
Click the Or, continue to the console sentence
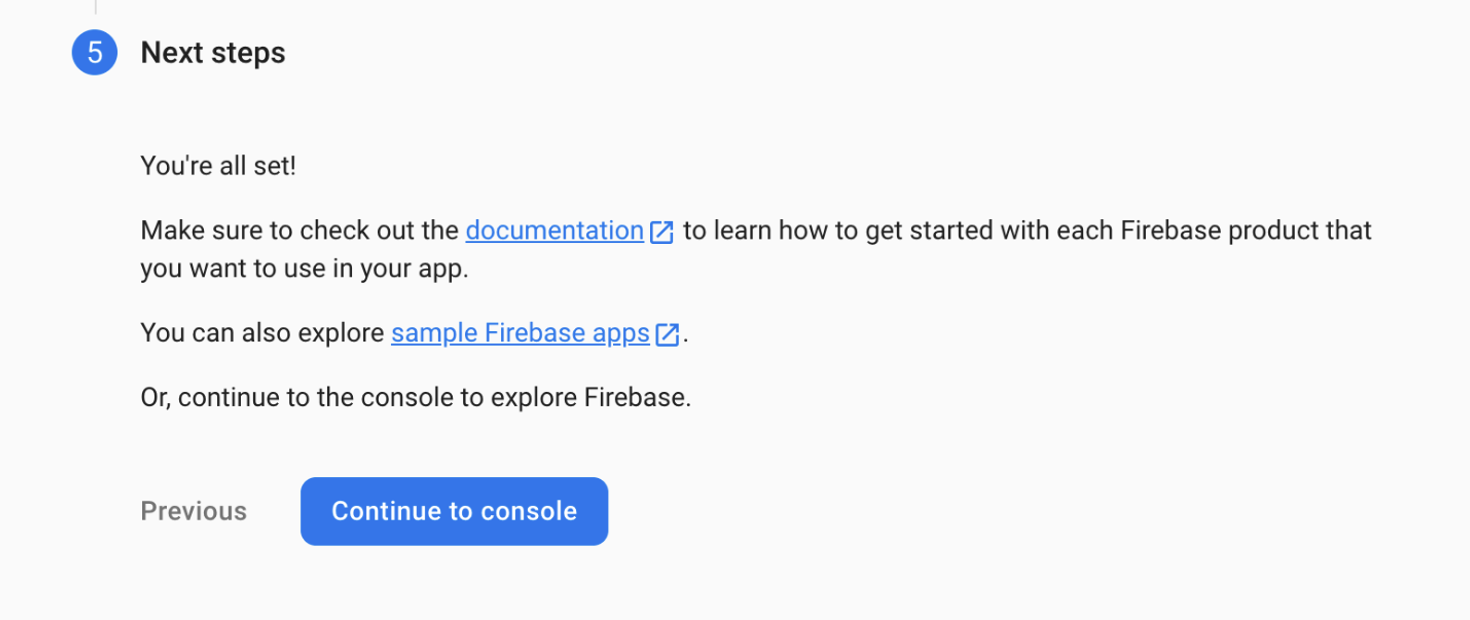click(416, 398)
